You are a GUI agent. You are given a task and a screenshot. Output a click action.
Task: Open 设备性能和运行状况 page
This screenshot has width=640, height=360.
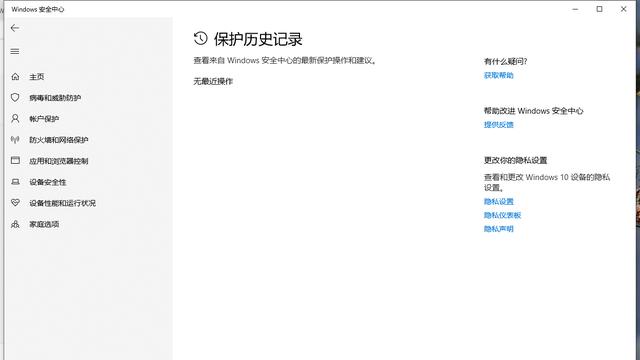[x=62, y=203]
